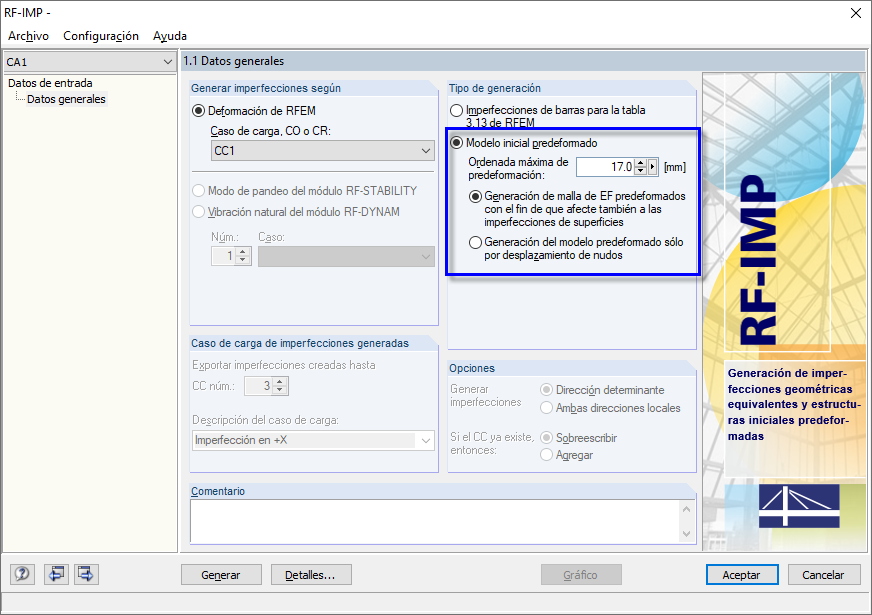The height and width of the screenshot is (615, 872).
Task: Confirm with the Aceptar button
Action: click(742, 574)
